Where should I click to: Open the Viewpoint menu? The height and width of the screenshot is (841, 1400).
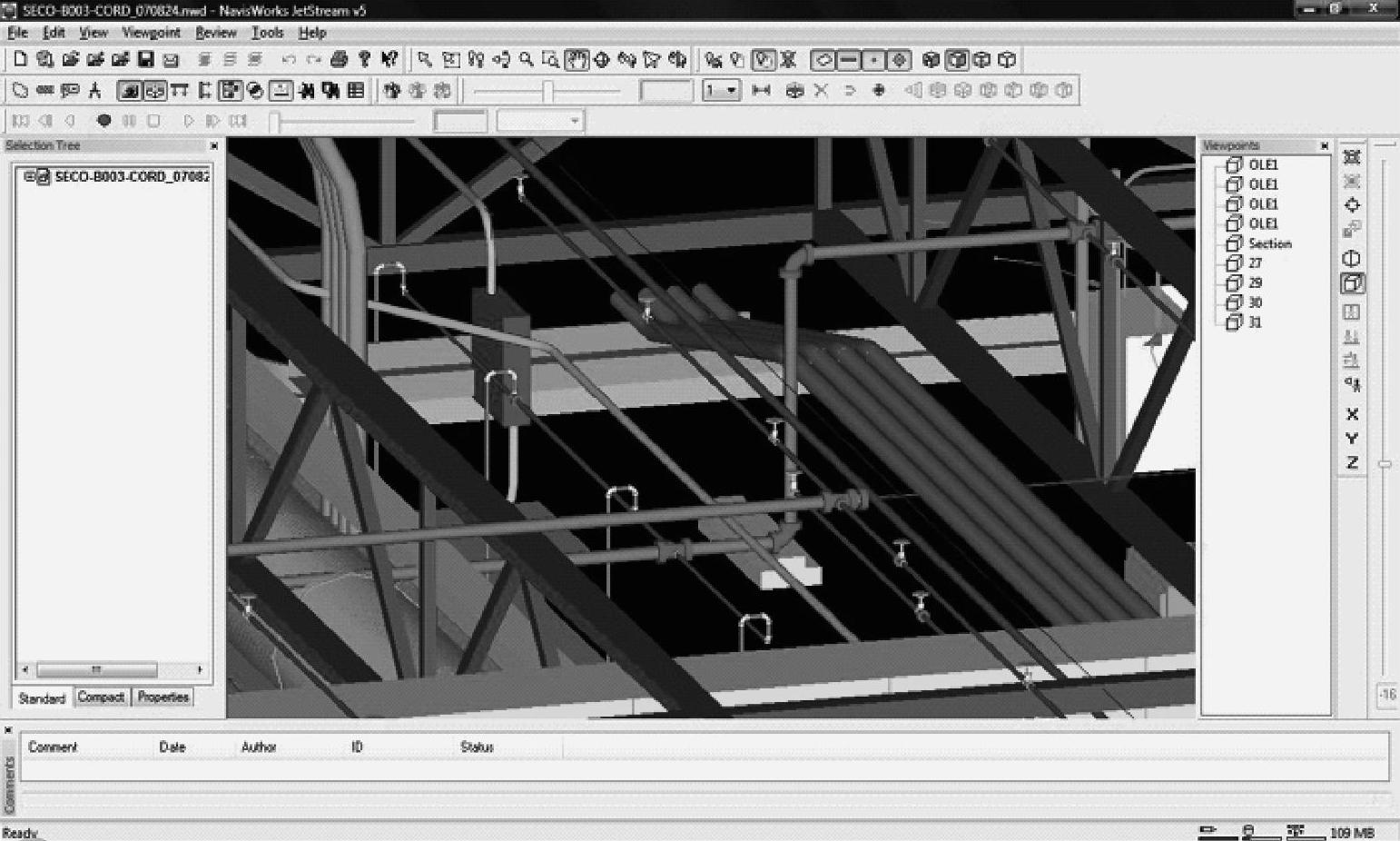[x=151, y=33]
